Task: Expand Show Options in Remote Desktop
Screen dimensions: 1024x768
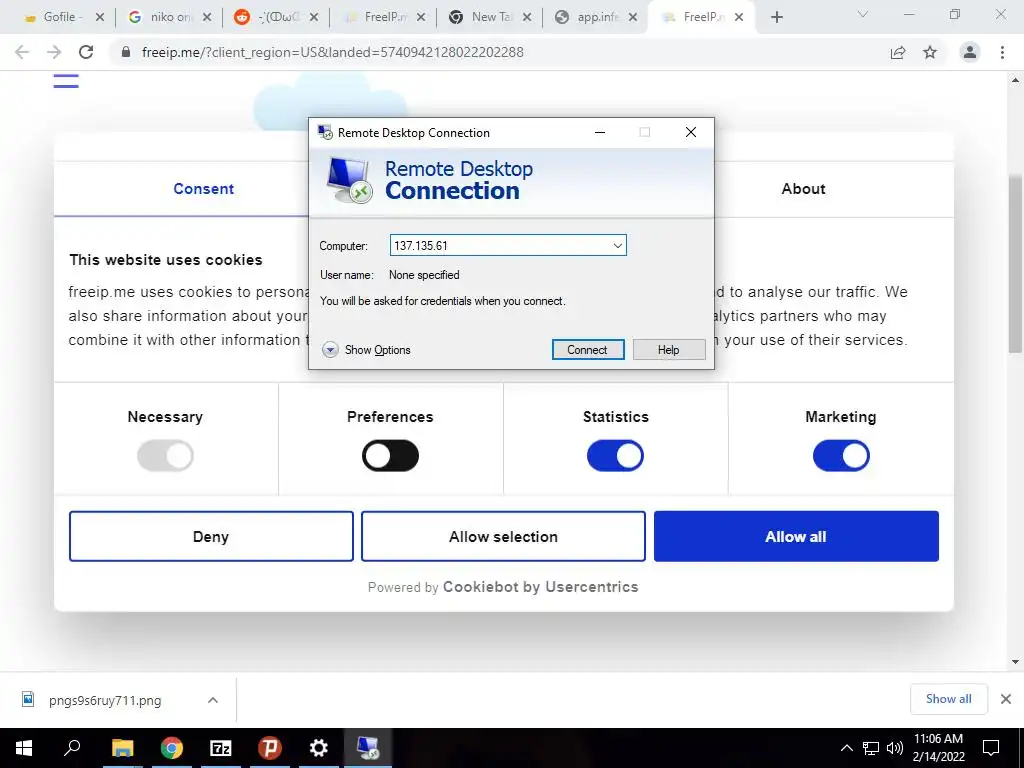Action: [x=366, y=350]
